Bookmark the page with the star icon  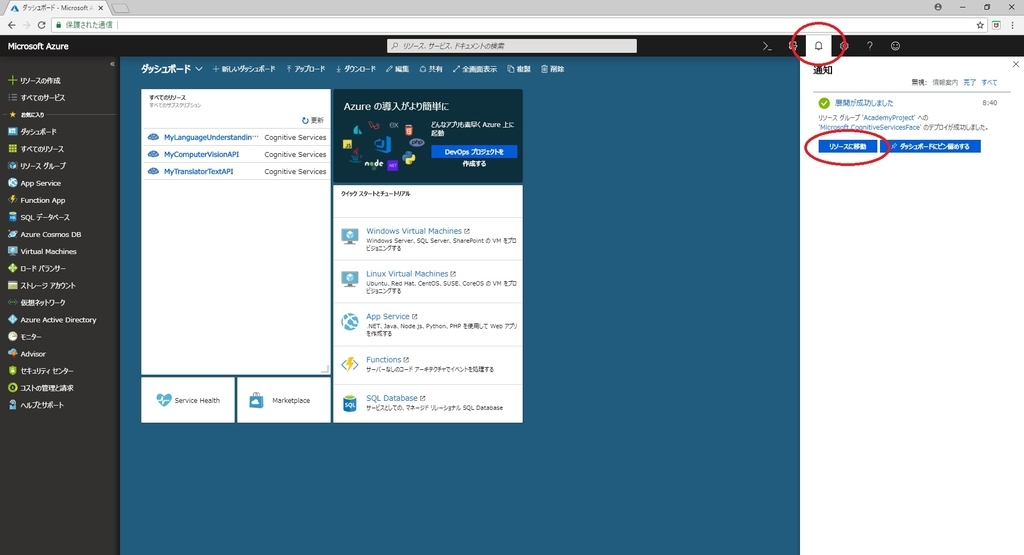point(980,25)
